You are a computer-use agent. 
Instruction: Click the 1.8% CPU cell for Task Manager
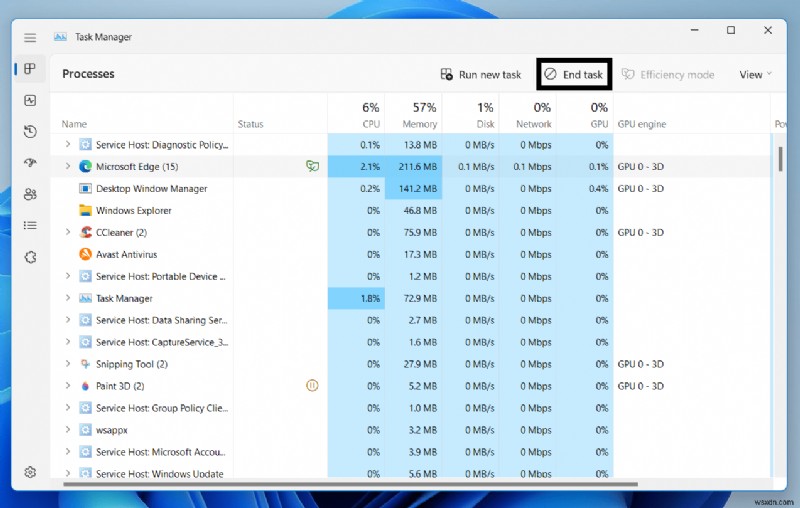356,298
